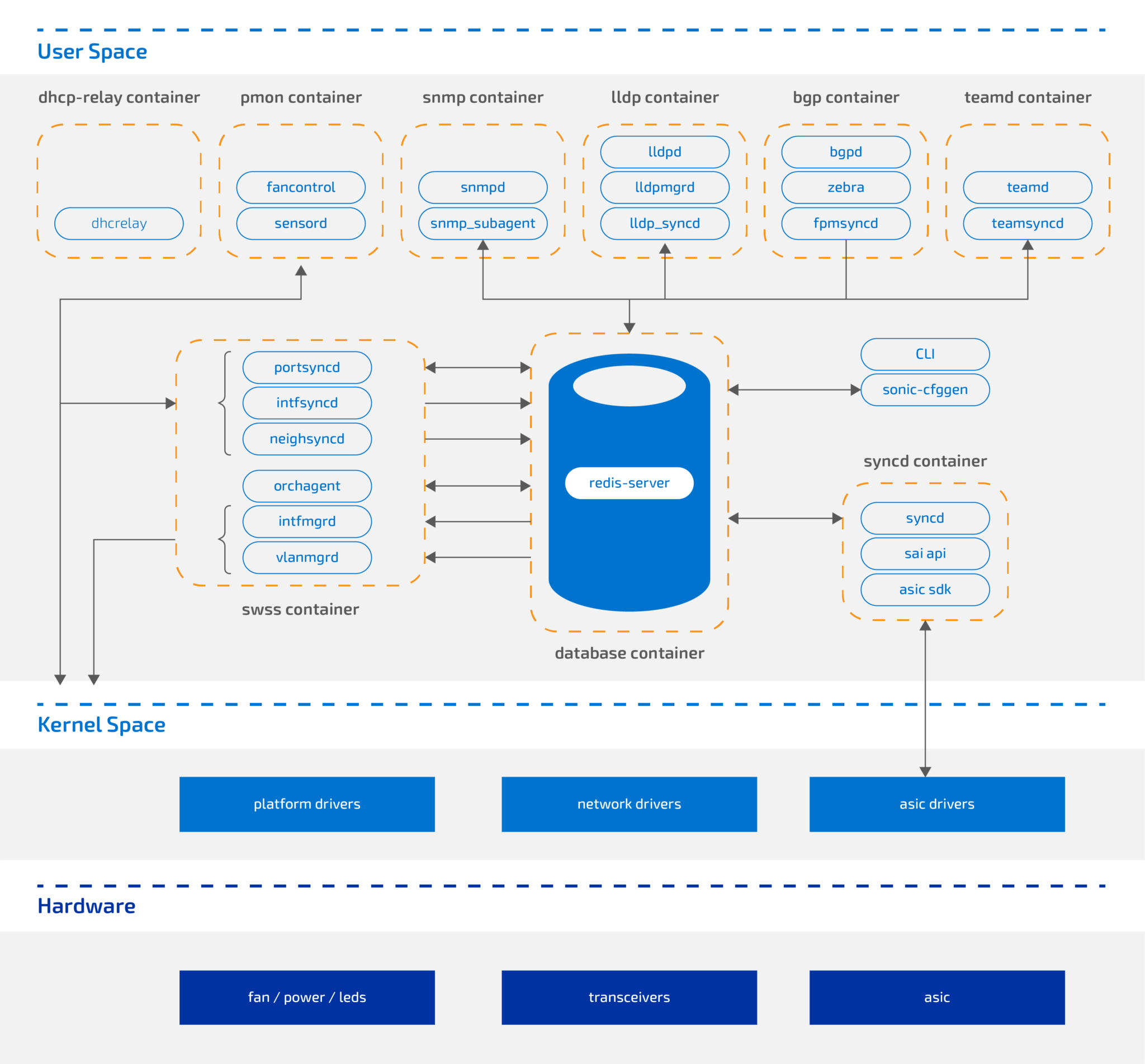Click the sai api box
This screenshot has width=1145, height=1064.
coord(925,553)
